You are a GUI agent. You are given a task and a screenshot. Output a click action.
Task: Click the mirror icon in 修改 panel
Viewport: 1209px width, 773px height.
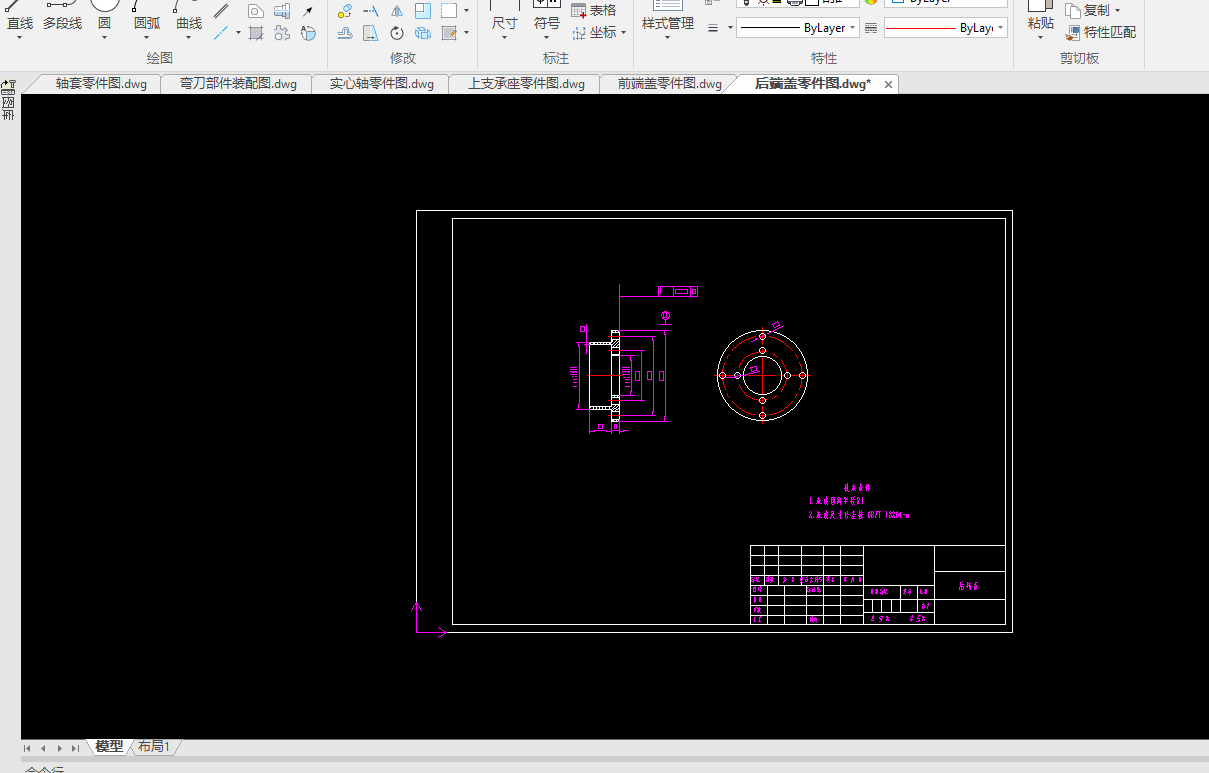coord(397,11)
